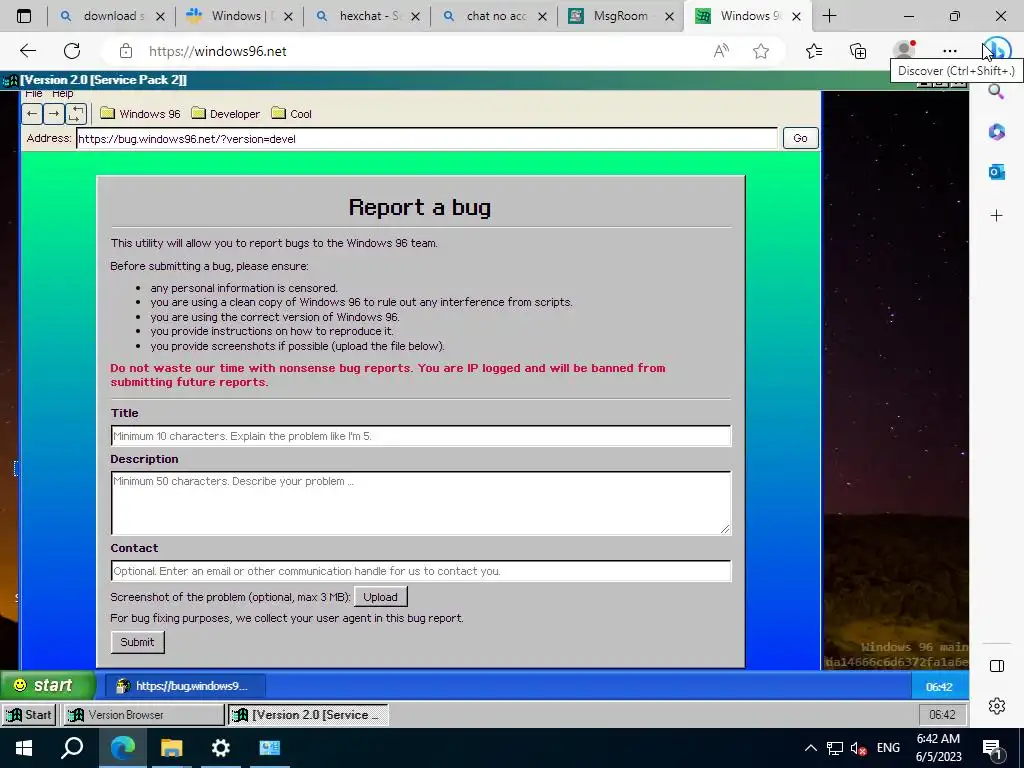The height and width of the screenshot is (768, 1024).
Task: Open Windows Start menu
Action: click(24, 748)
